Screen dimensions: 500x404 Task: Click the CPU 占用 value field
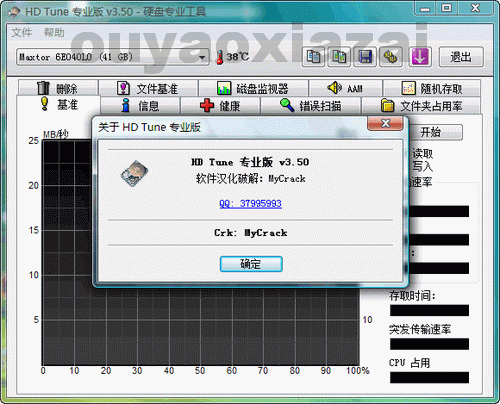coord(429,378)
